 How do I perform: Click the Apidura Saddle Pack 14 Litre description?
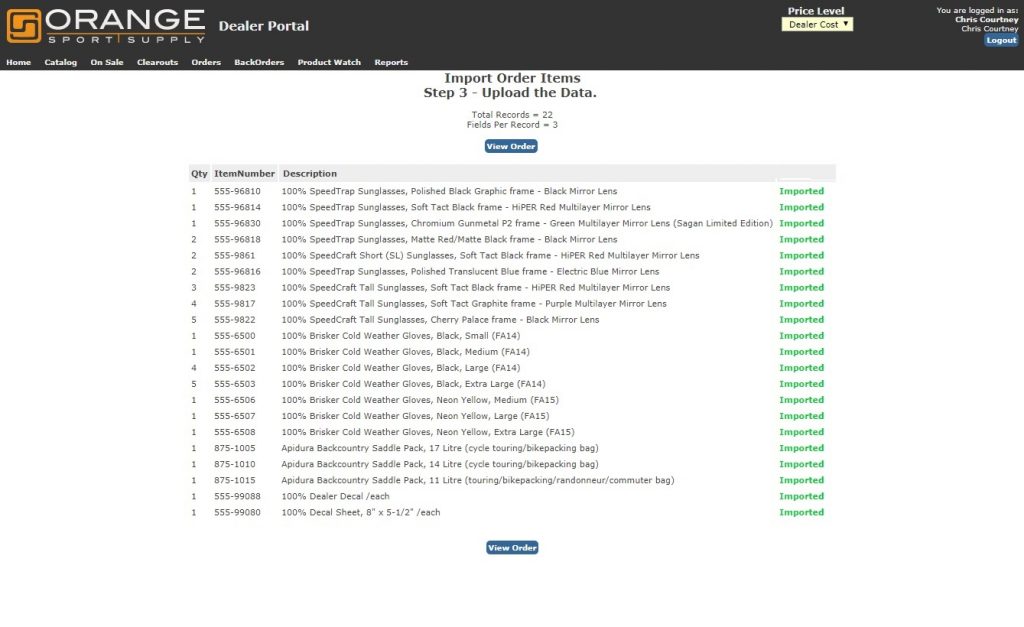(x=440, y=464)
